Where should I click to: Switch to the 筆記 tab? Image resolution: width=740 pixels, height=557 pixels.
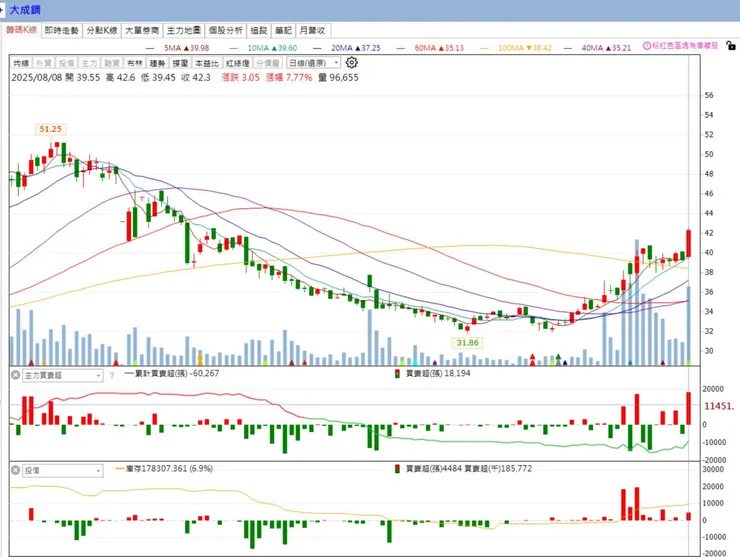tap(283, 30)
